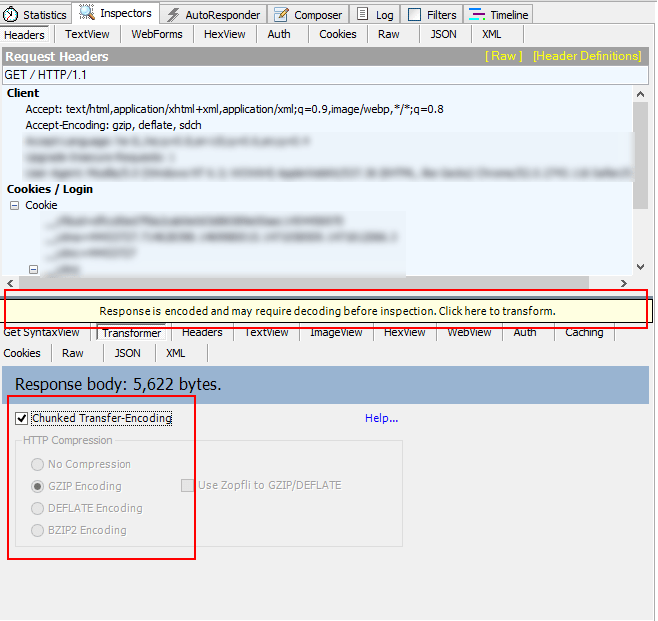Open the request Cookies tab
The image size is (658, 621).
click(x=337, y=34)
